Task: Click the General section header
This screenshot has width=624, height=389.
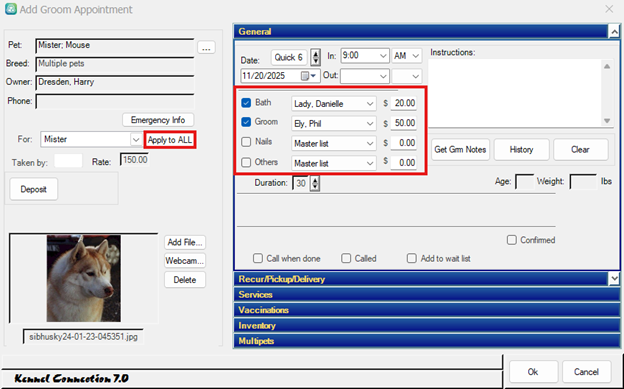Action: [x=421, y=31]
